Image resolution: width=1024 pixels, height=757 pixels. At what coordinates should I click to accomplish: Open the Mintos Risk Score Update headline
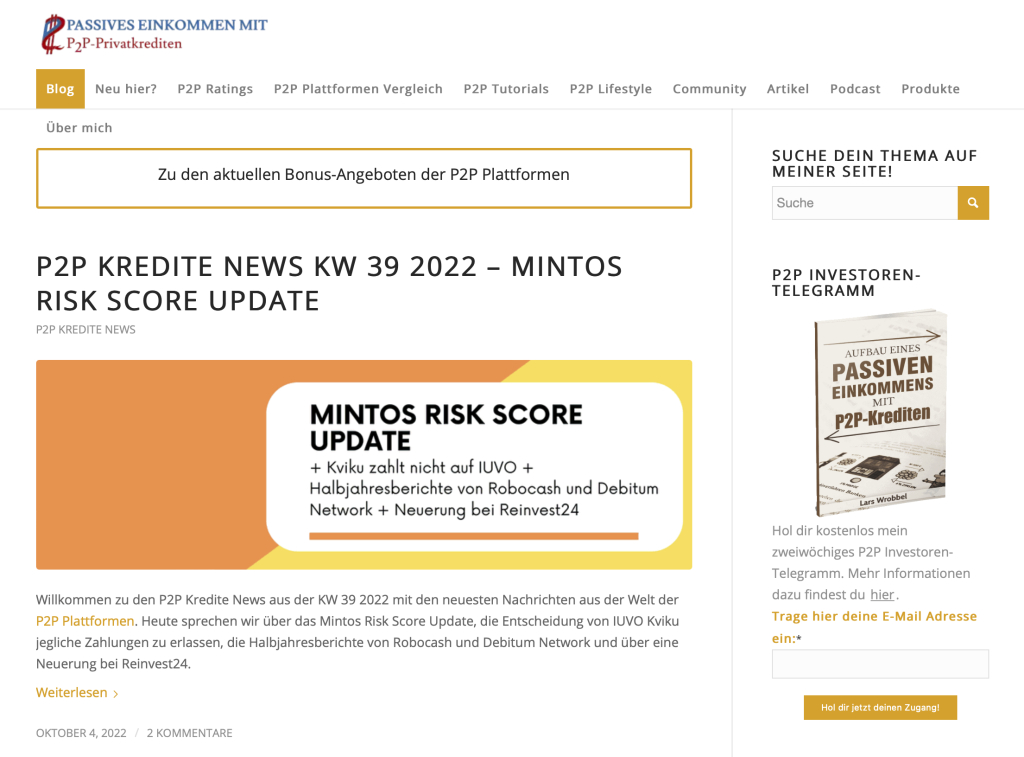329,283
